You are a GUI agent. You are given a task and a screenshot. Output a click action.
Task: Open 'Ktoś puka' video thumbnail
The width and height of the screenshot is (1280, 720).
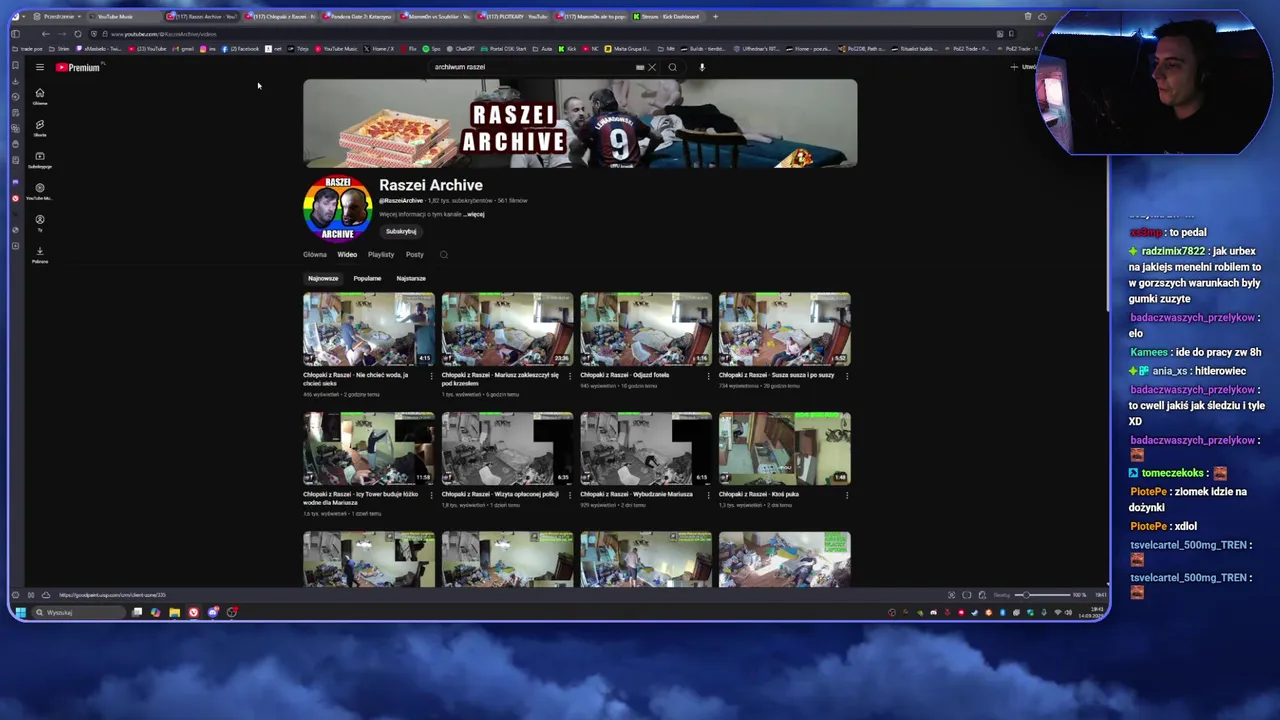[x=784, y=448]
